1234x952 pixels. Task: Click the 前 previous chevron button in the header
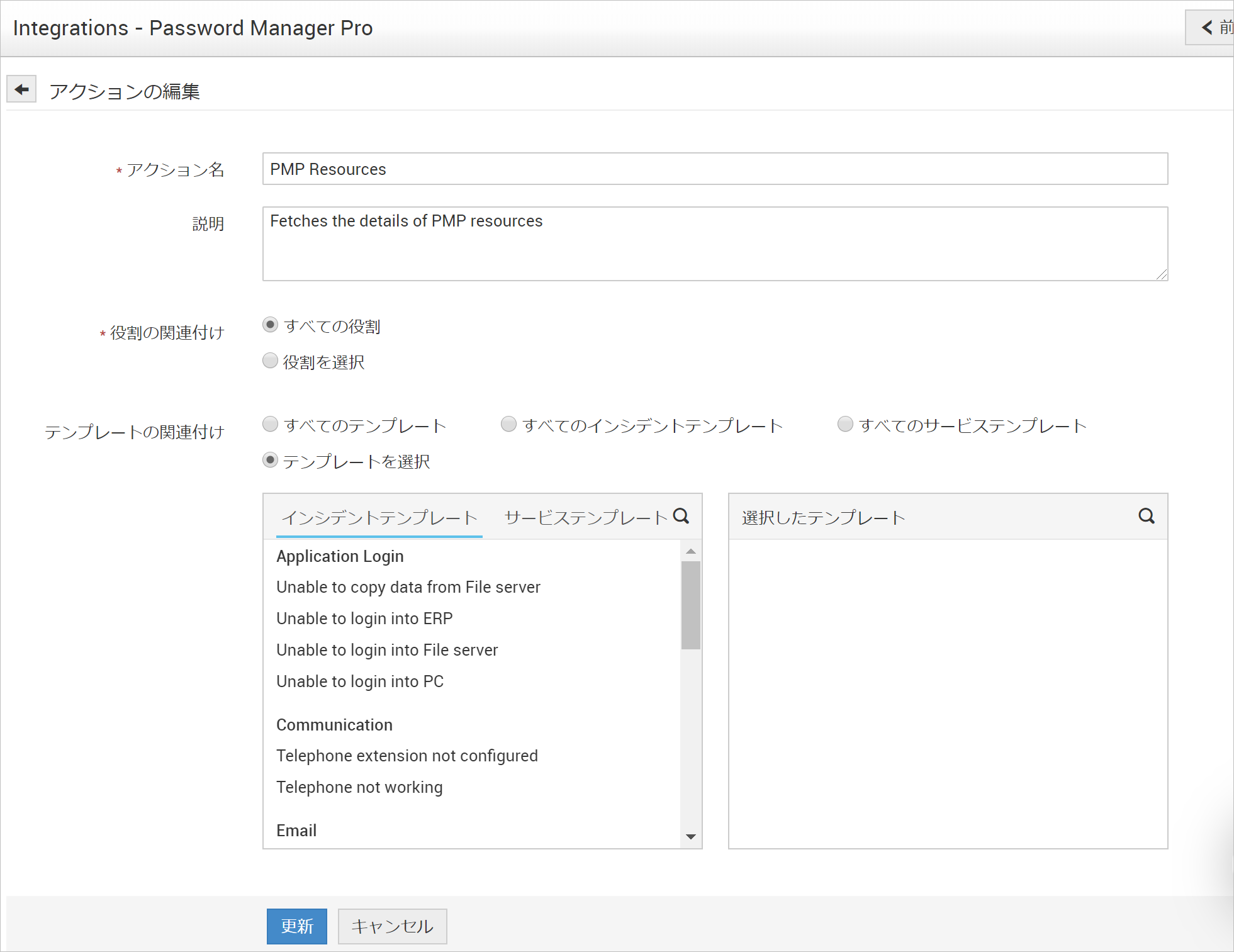tap(1212, 28)
